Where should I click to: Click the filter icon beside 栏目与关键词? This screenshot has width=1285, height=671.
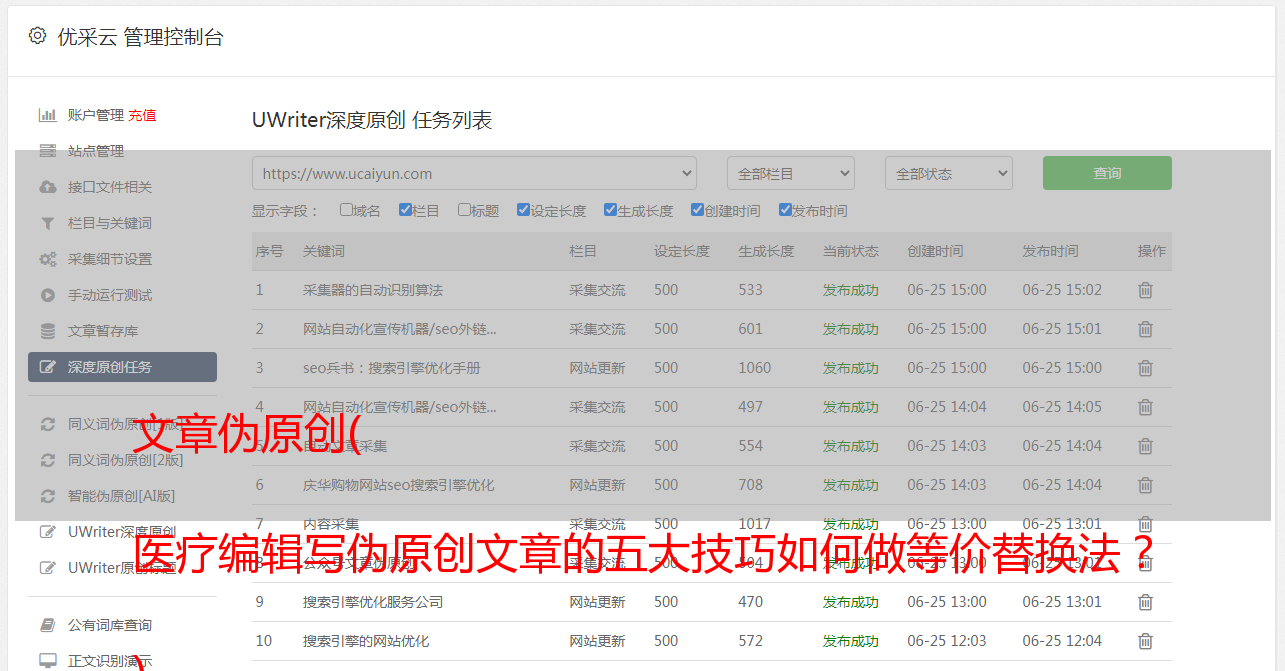(x=47, y=223)
